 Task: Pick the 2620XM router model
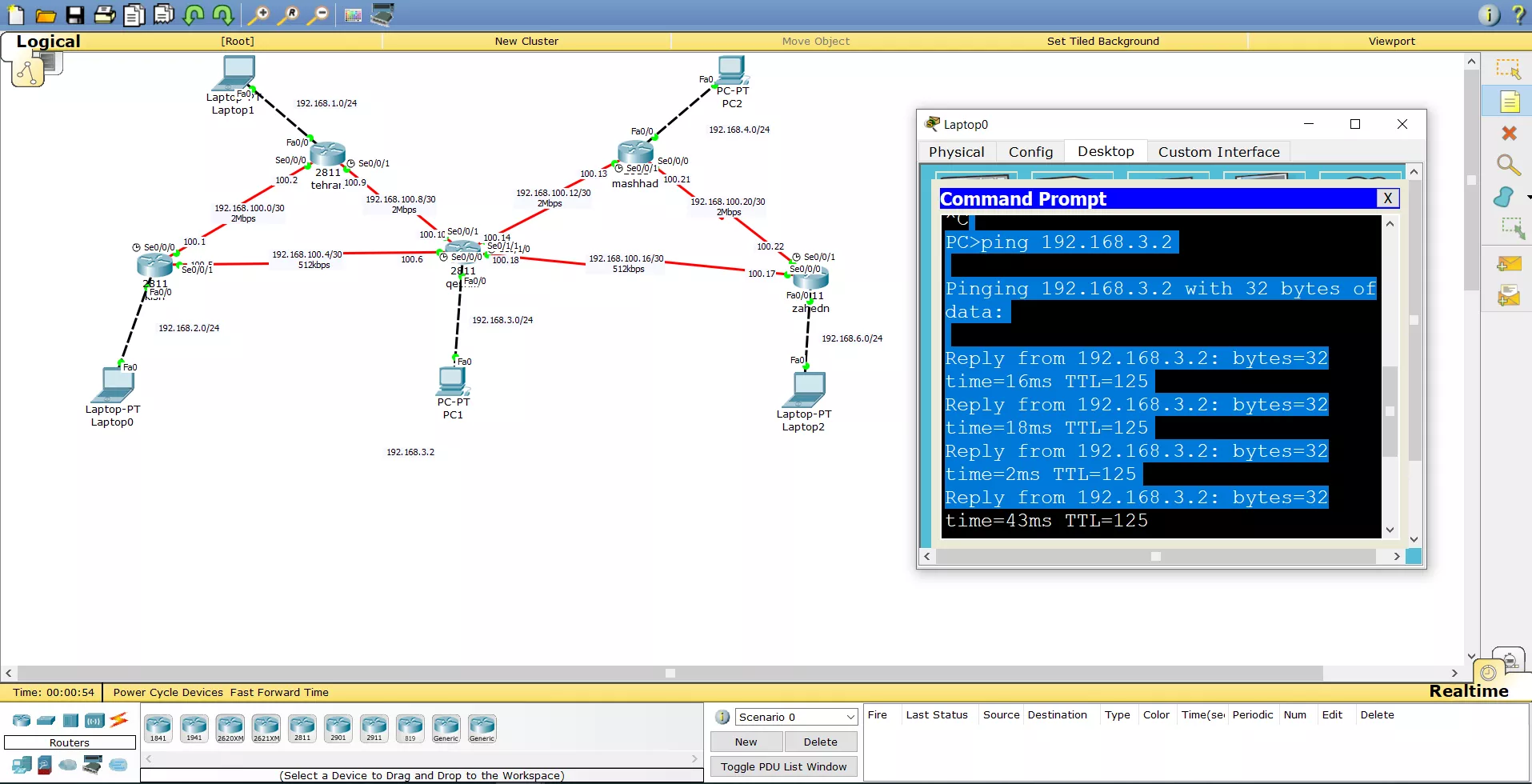pyautogui.click(x=230, y=728)
